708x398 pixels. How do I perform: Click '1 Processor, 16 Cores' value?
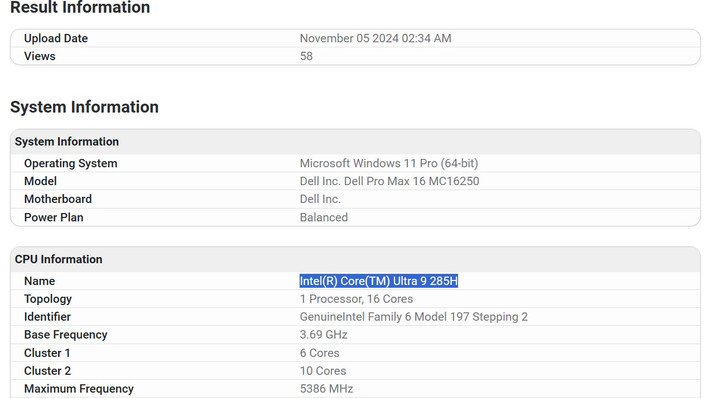tap(356, 299)
